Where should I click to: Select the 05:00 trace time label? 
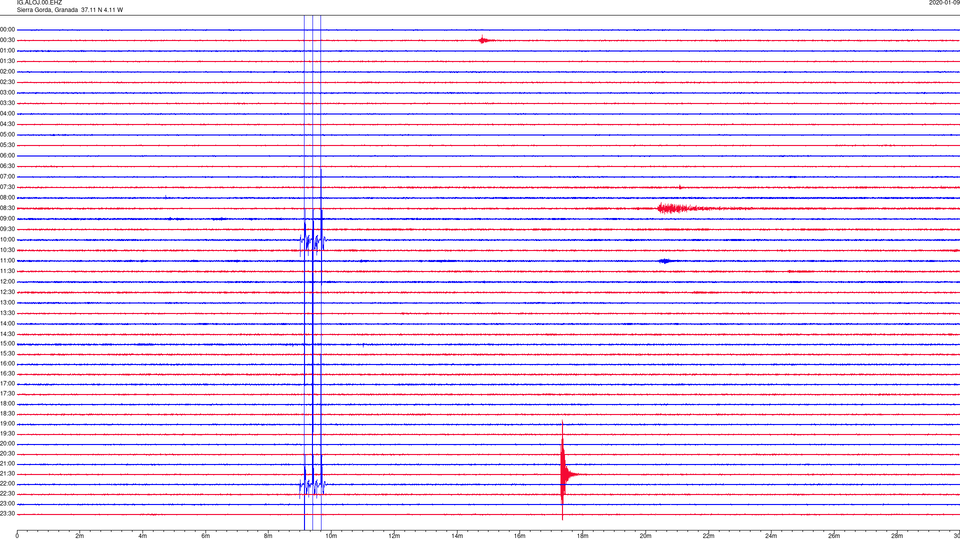pos(7,135)
